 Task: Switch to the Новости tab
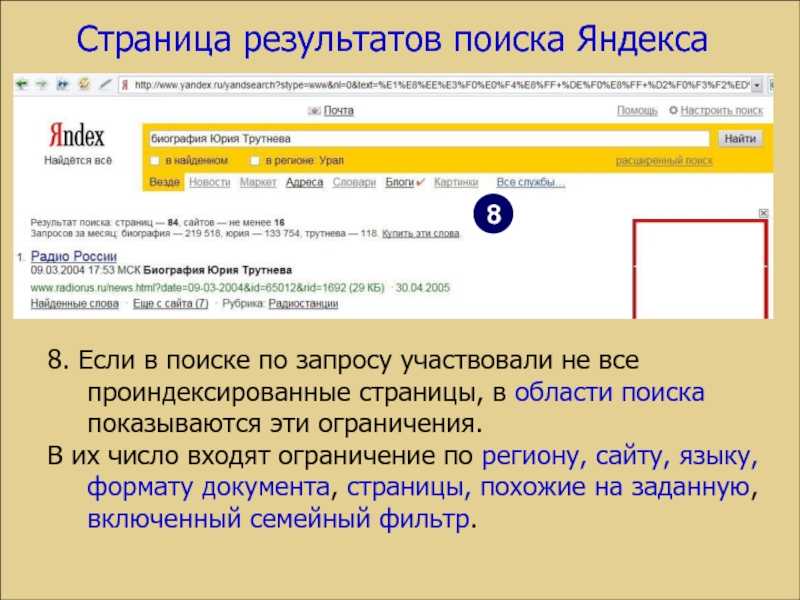tap(210, 182)
